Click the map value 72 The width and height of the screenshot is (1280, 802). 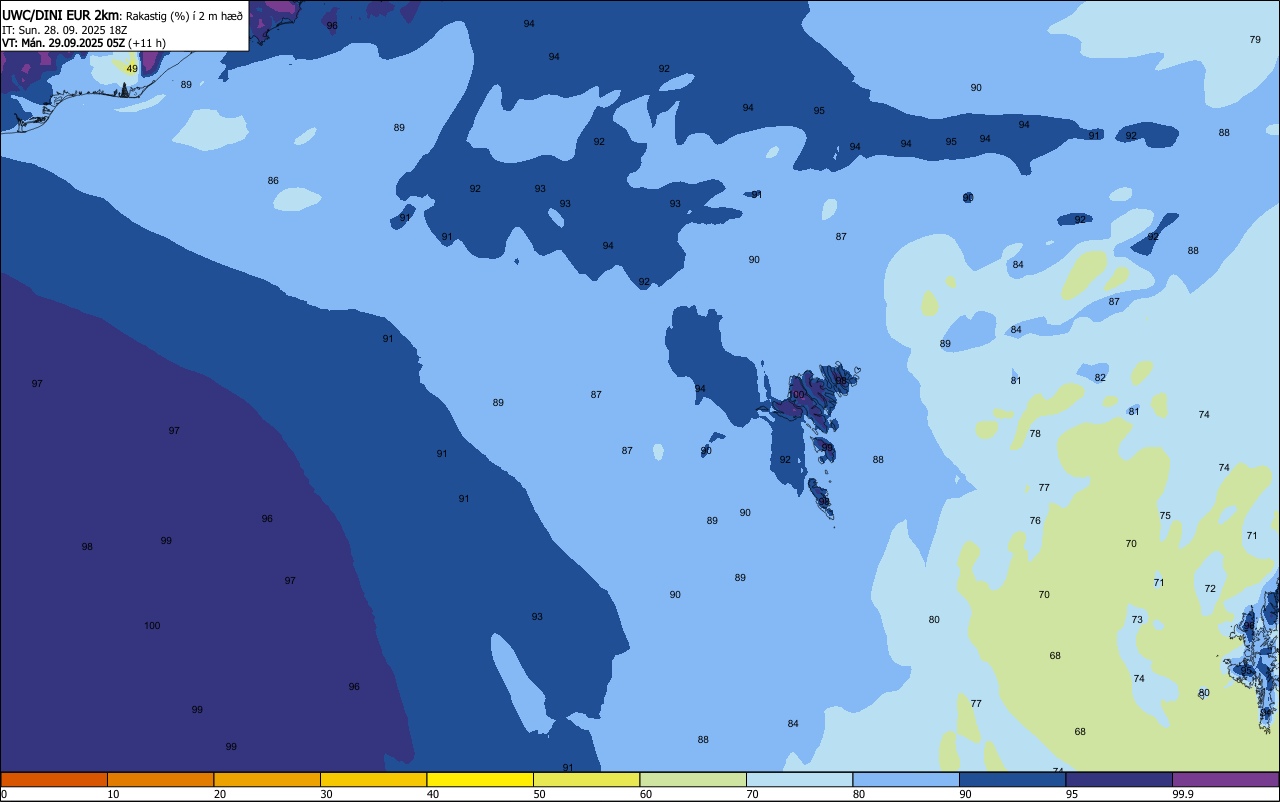pyautogui.click(x=1210, y=589)
